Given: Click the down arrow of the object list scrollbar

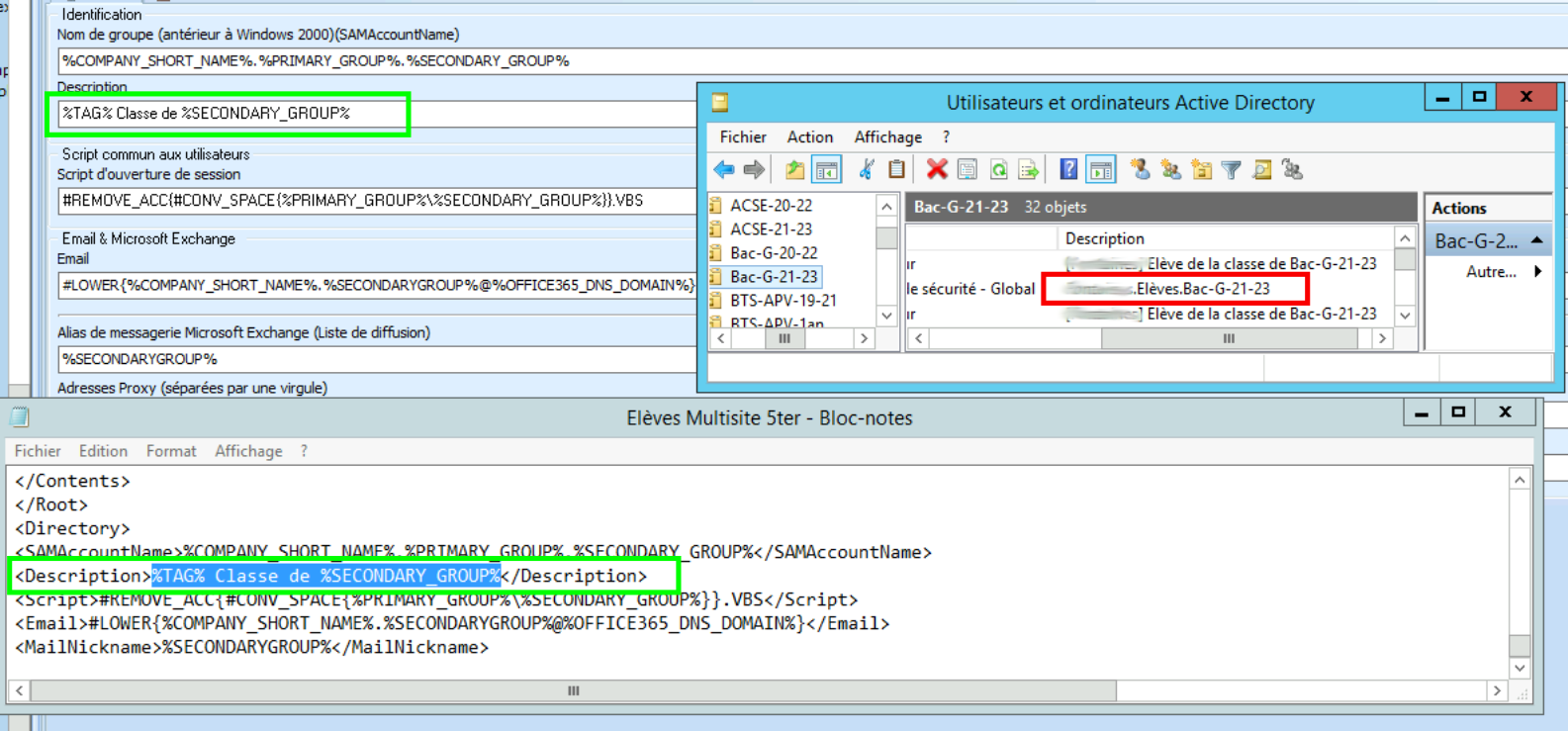Looking at the screenshot, I should coord(1405,315).
